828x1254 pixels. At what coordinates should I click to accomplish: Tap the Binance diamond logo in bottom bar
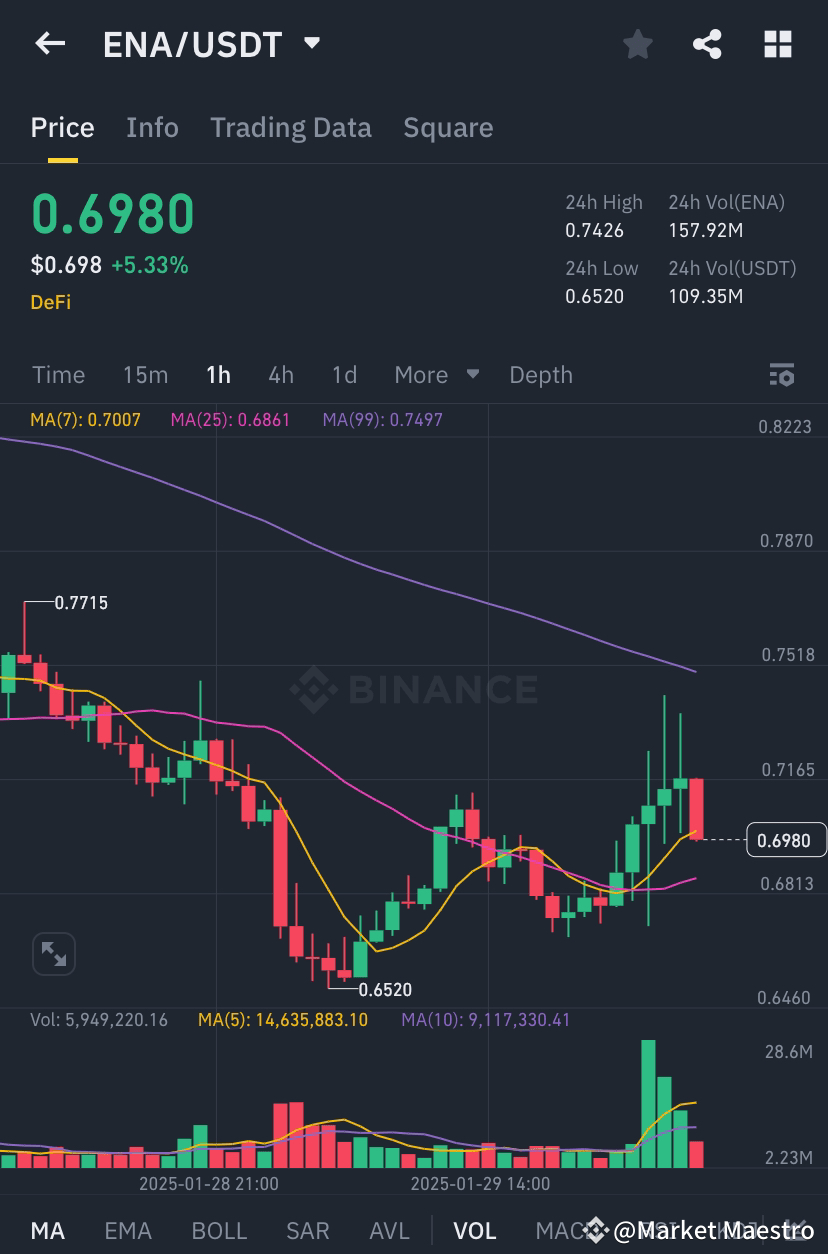tap(594, 1230)
